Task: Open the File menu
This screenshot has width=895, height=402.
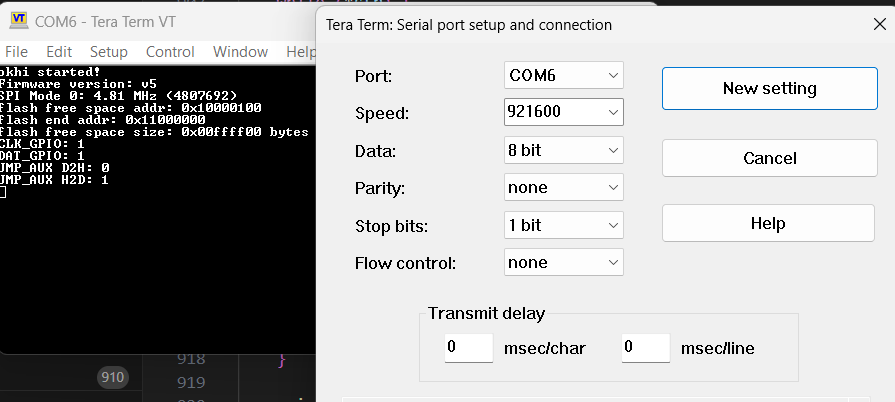Action: 16,52
